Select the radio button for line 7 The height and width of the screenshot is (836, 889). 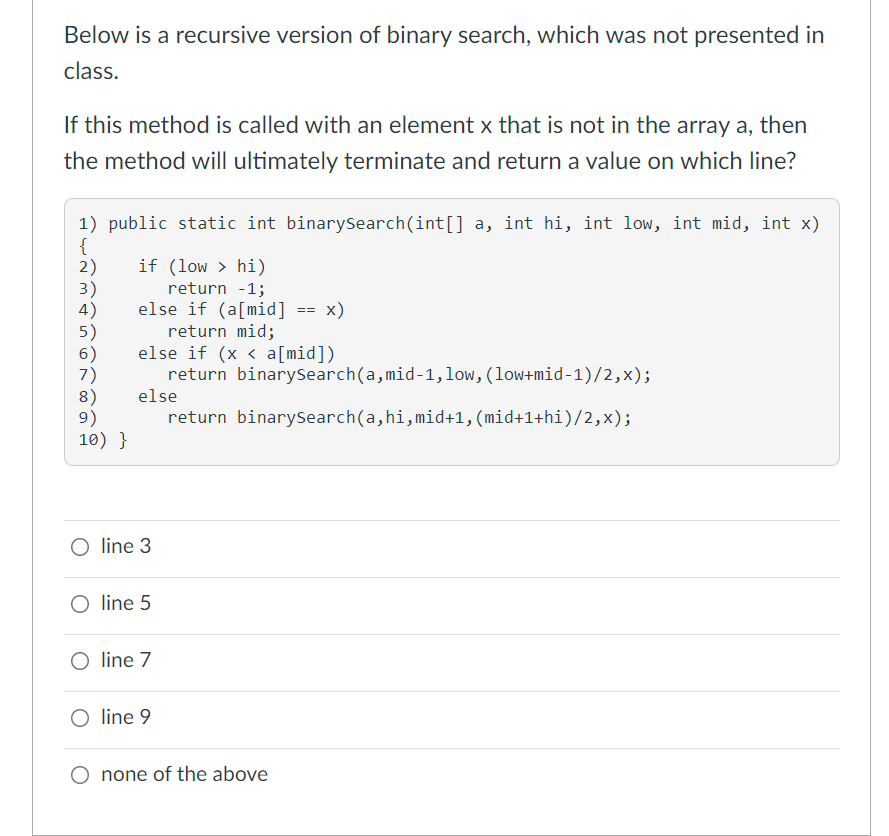tap(80, 660)
